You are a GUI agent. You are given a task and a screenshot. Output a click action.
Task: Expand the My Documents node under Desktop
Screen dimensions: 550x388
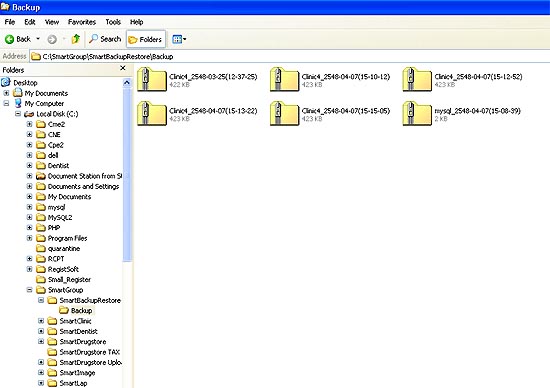6,93
